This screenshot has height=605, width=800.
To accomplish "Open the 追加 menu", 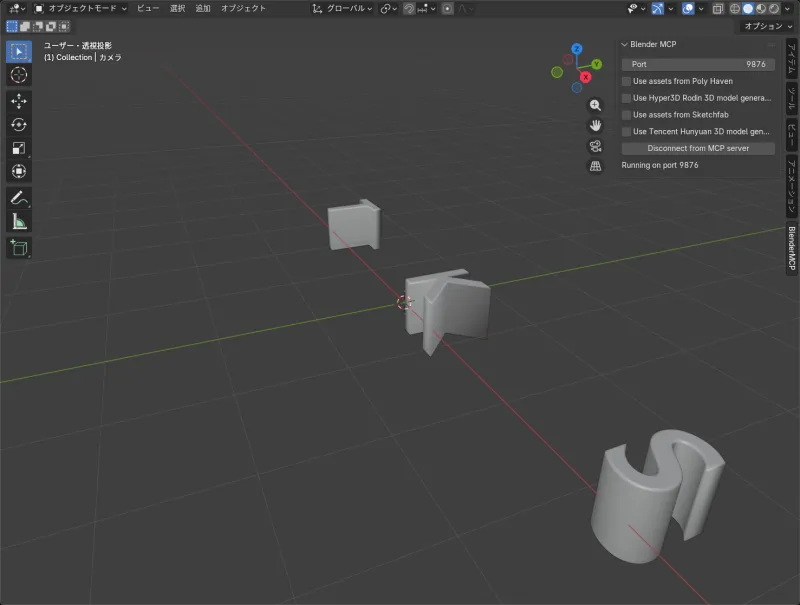I will [203, 9].
